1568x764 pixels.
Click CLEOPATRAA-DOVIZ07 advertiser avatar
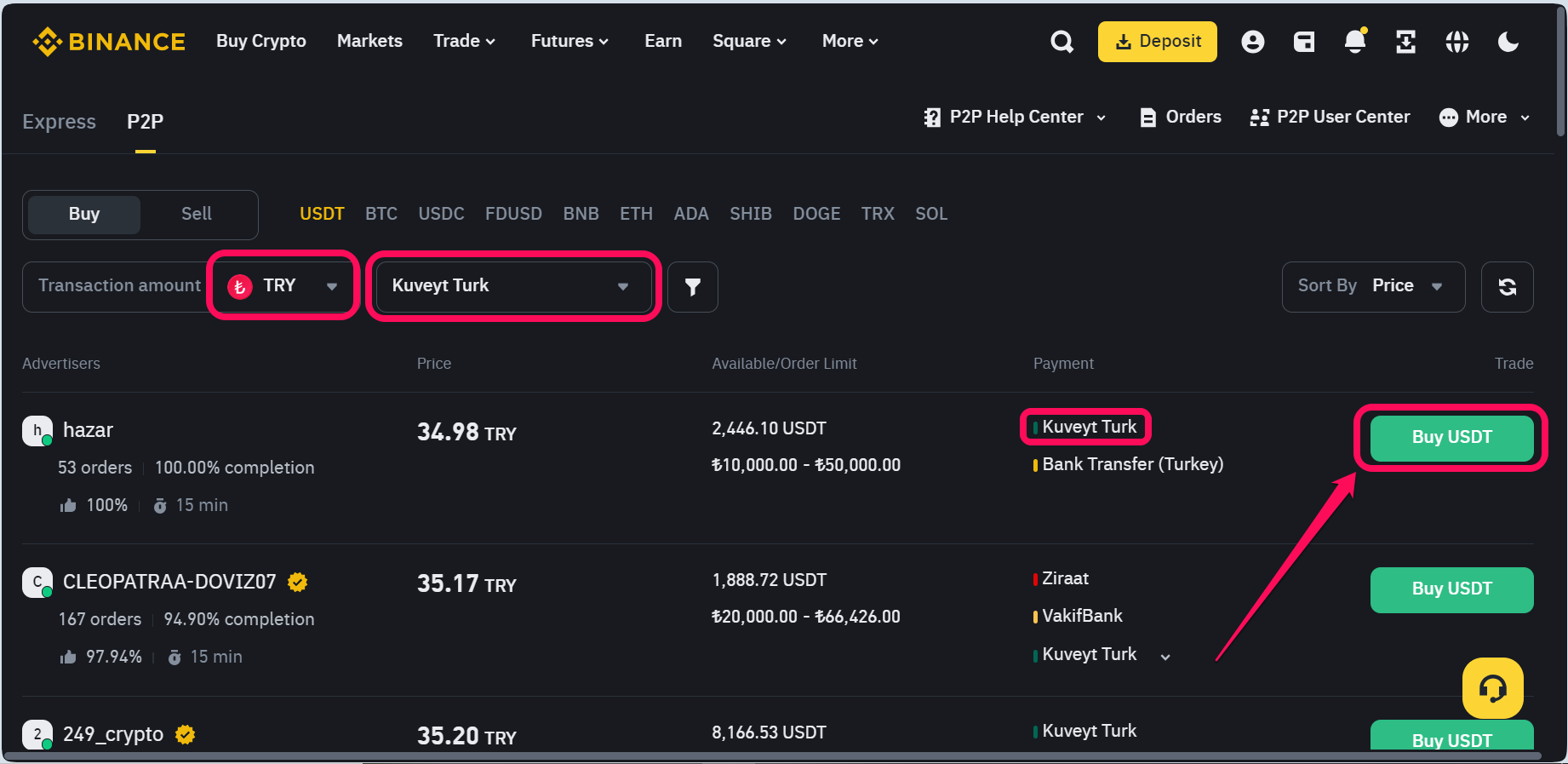point(37,582)
